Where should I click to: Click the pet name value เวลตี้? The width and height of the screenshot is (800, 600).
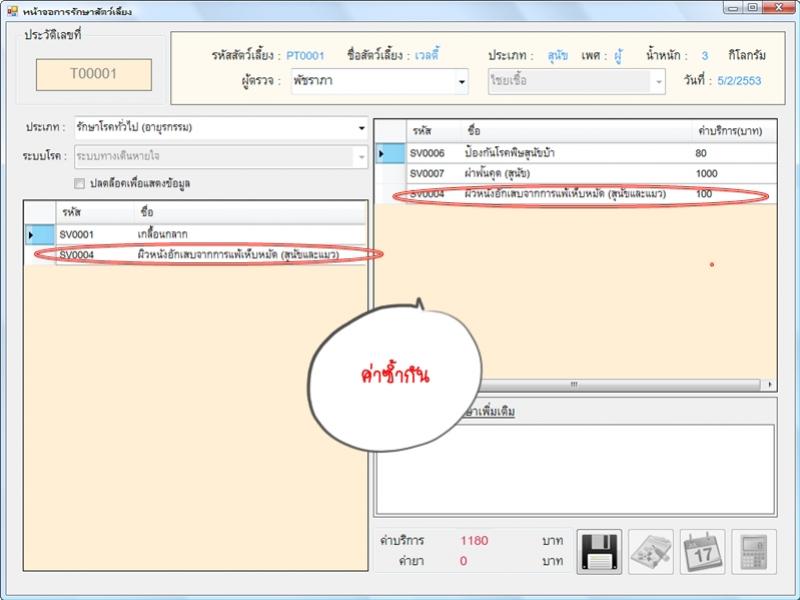[x=427, y=55]
